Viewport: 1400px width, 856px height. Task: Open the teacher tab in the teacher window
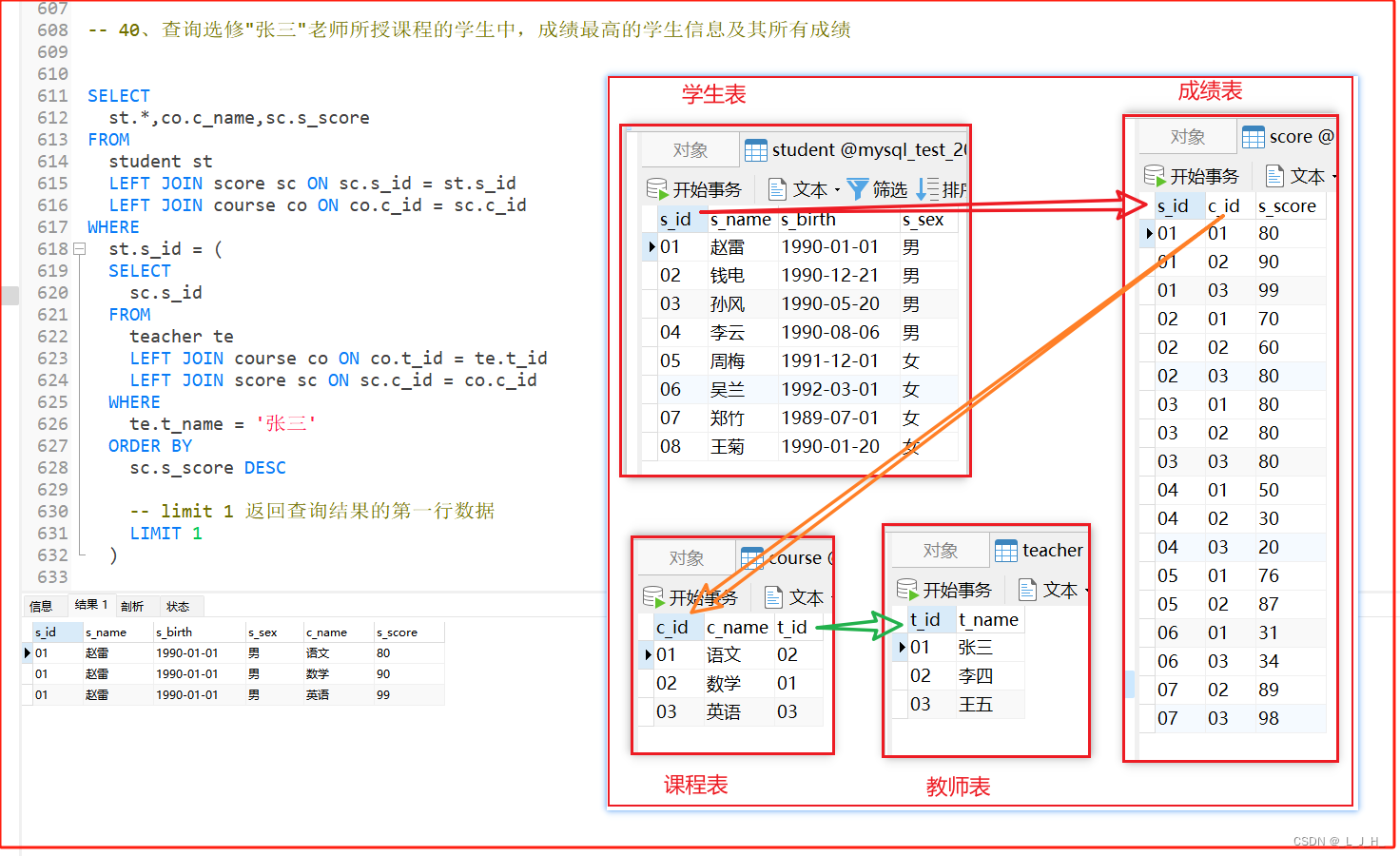click(1039, 550)
